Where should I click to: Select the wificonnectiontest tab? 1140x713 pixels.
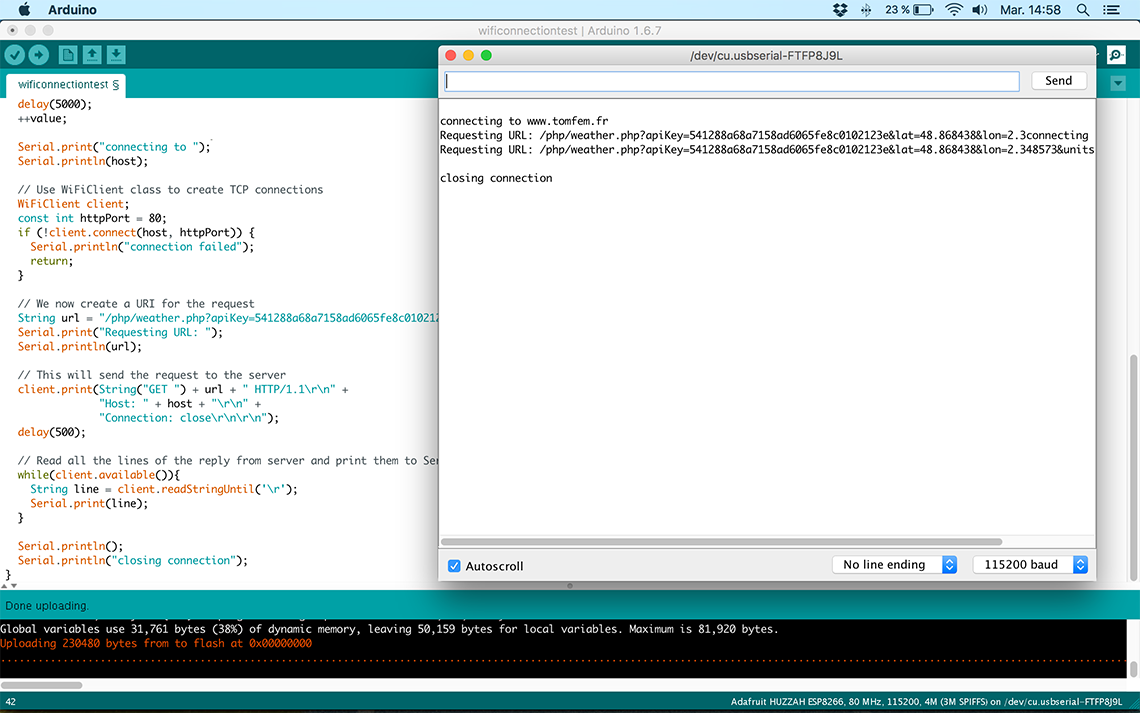click(68, 85)
